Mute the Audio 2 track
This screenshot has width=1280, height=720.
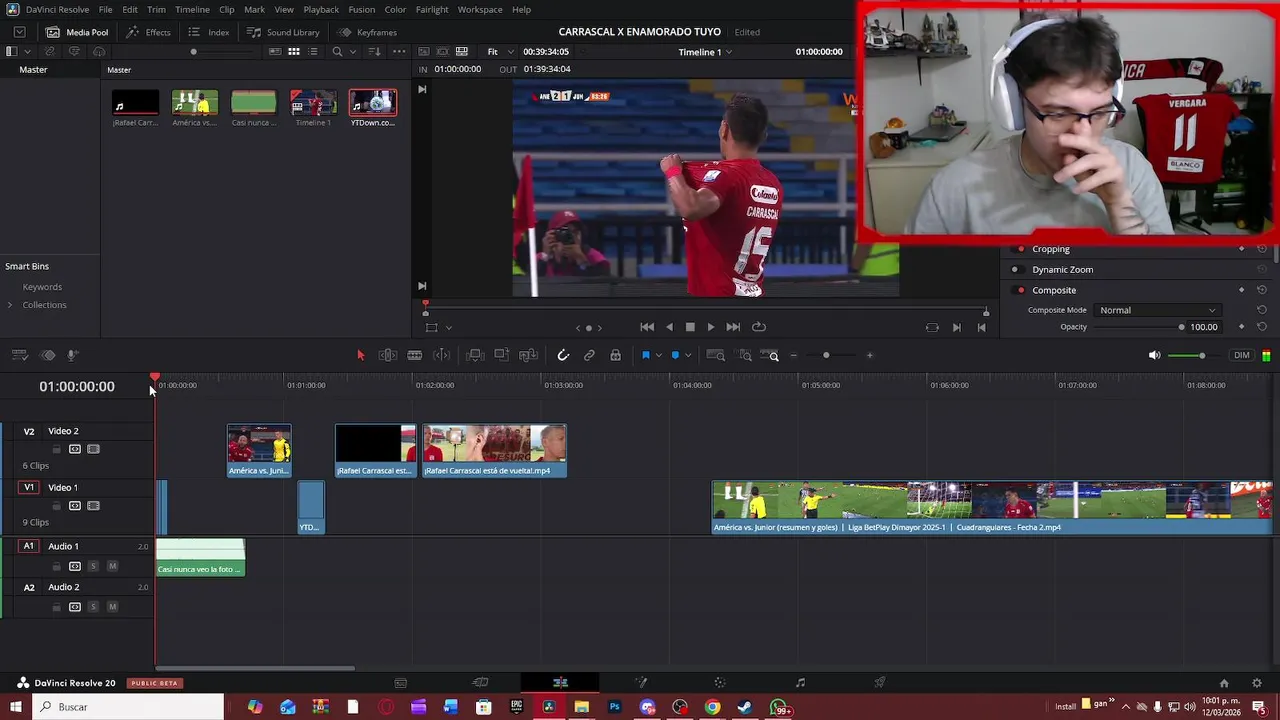pos(112,607)
